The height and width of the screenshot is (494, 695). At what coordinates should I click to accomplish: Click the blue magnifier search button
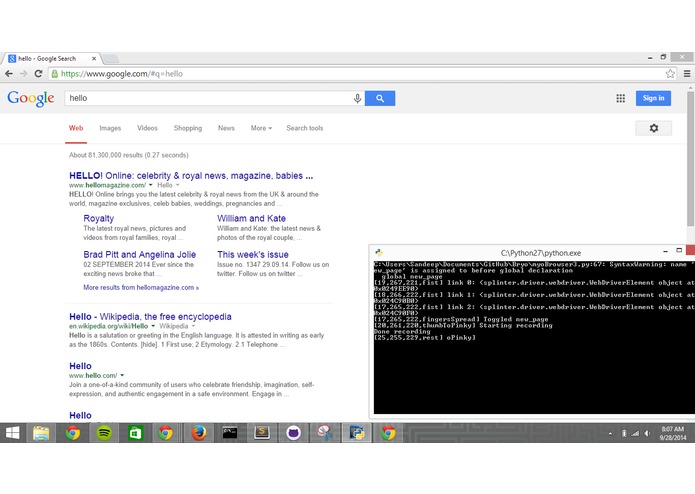[380, 98]
